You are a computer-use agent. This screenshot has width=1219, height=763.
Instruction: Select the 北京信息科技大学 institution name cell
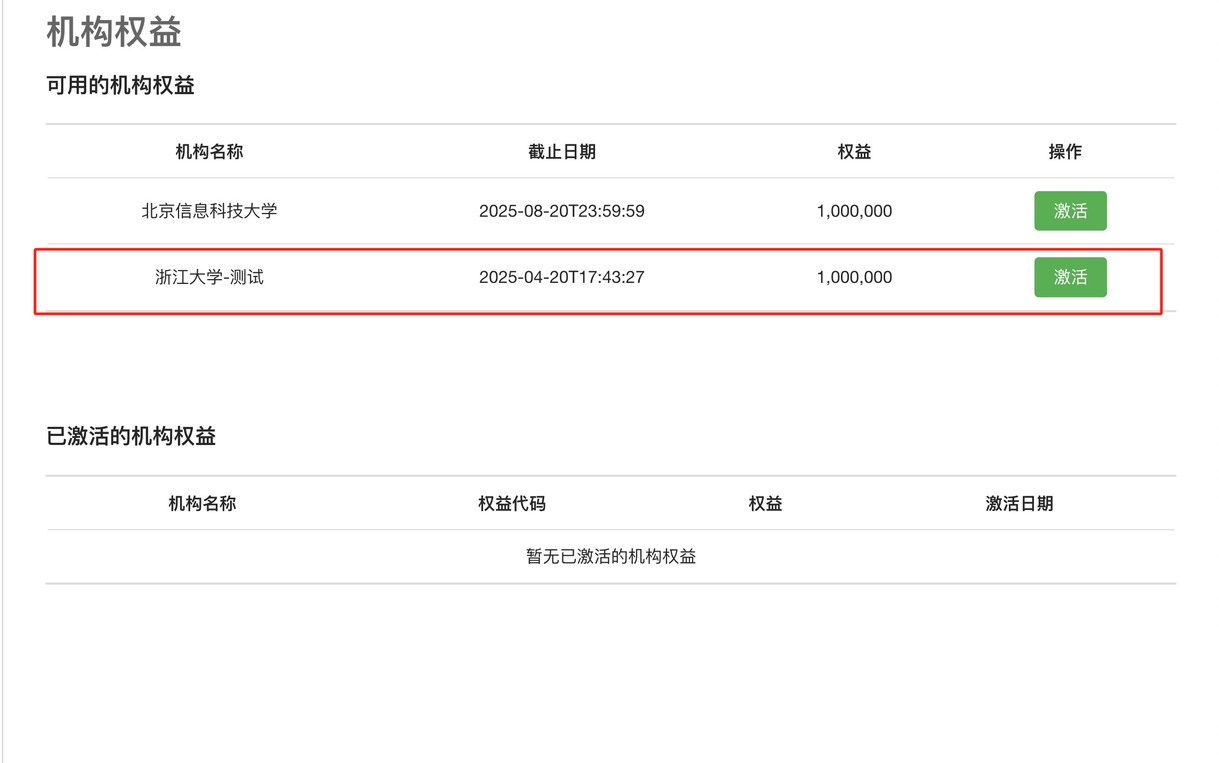point(209,211)
